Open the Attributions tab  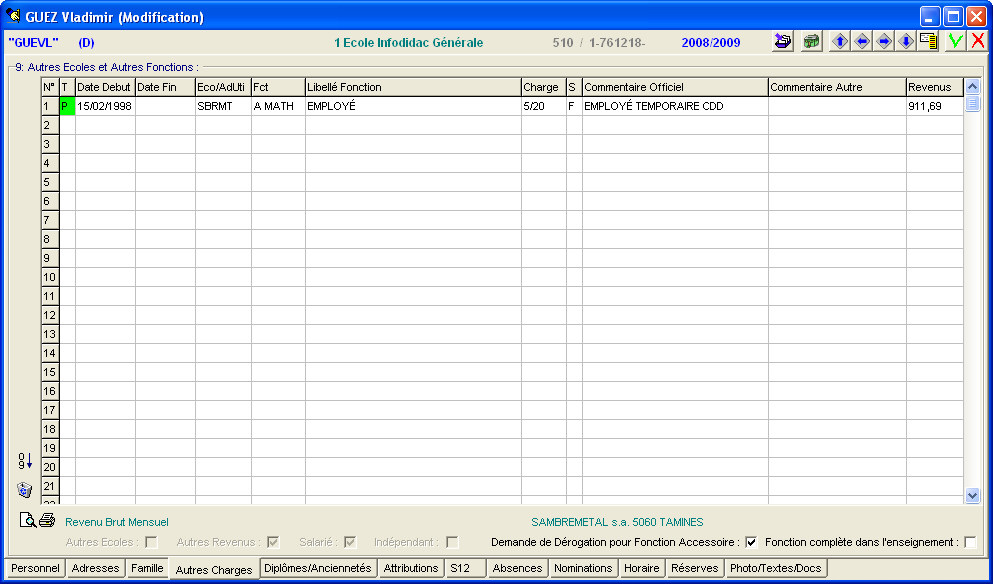410,568
